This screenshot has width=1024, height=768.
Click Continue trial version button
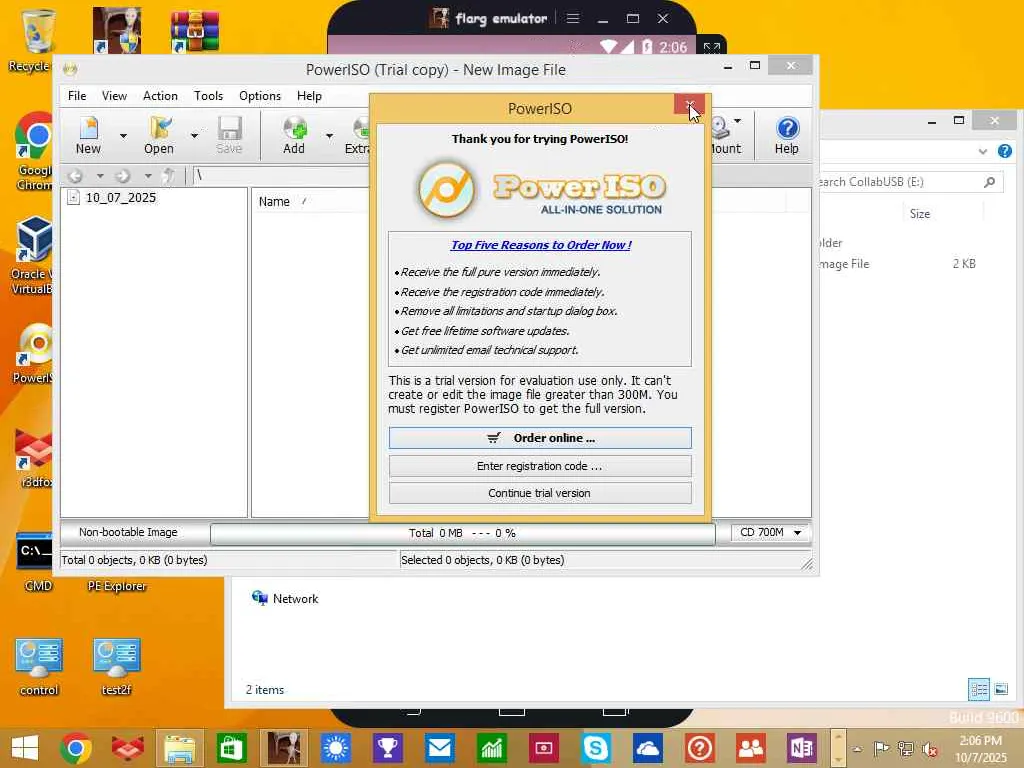click(540, 493)
